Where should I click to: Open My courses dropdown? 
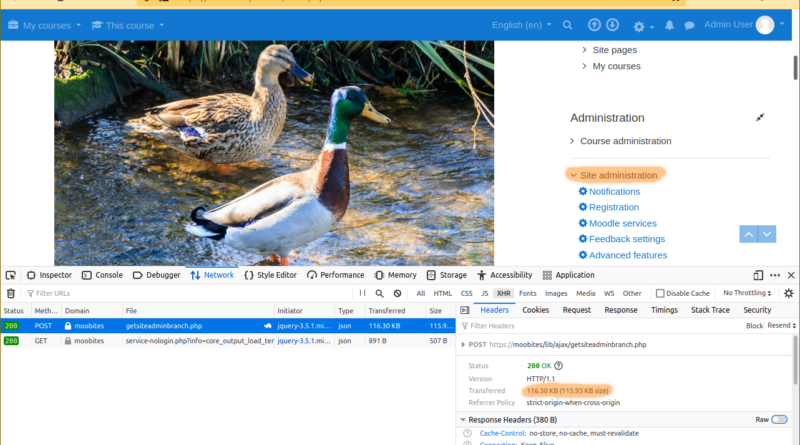(44, 25)
